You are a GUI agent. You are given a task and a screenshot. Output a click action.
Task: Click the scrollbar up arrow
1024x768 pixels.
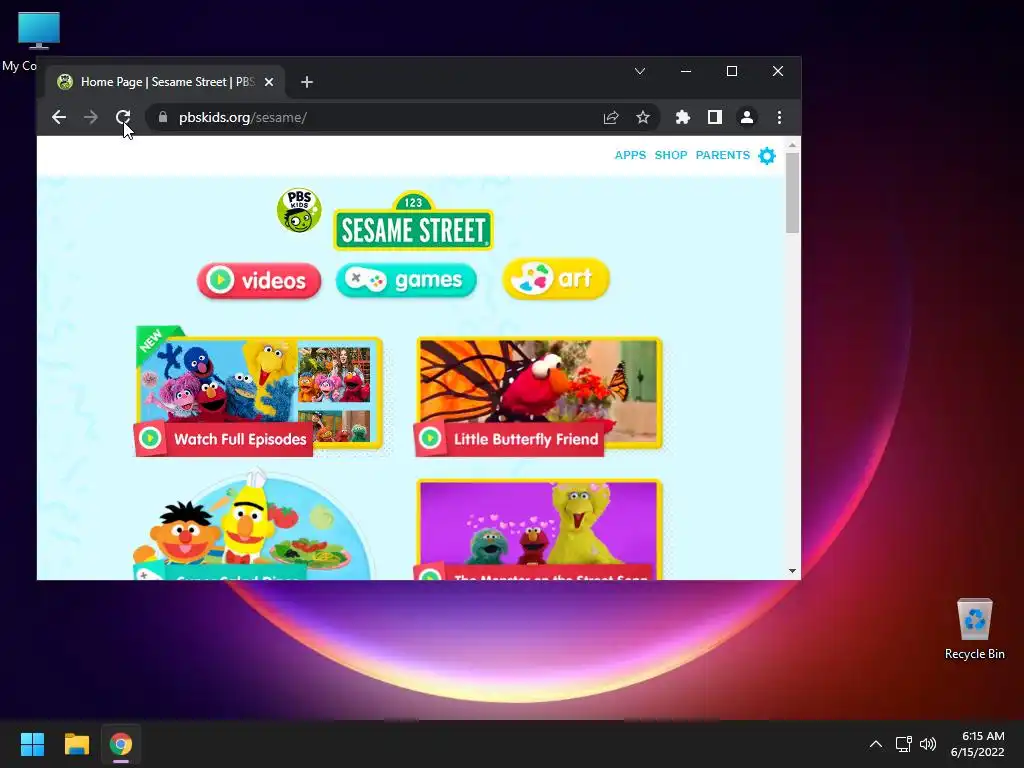[792, 145]
